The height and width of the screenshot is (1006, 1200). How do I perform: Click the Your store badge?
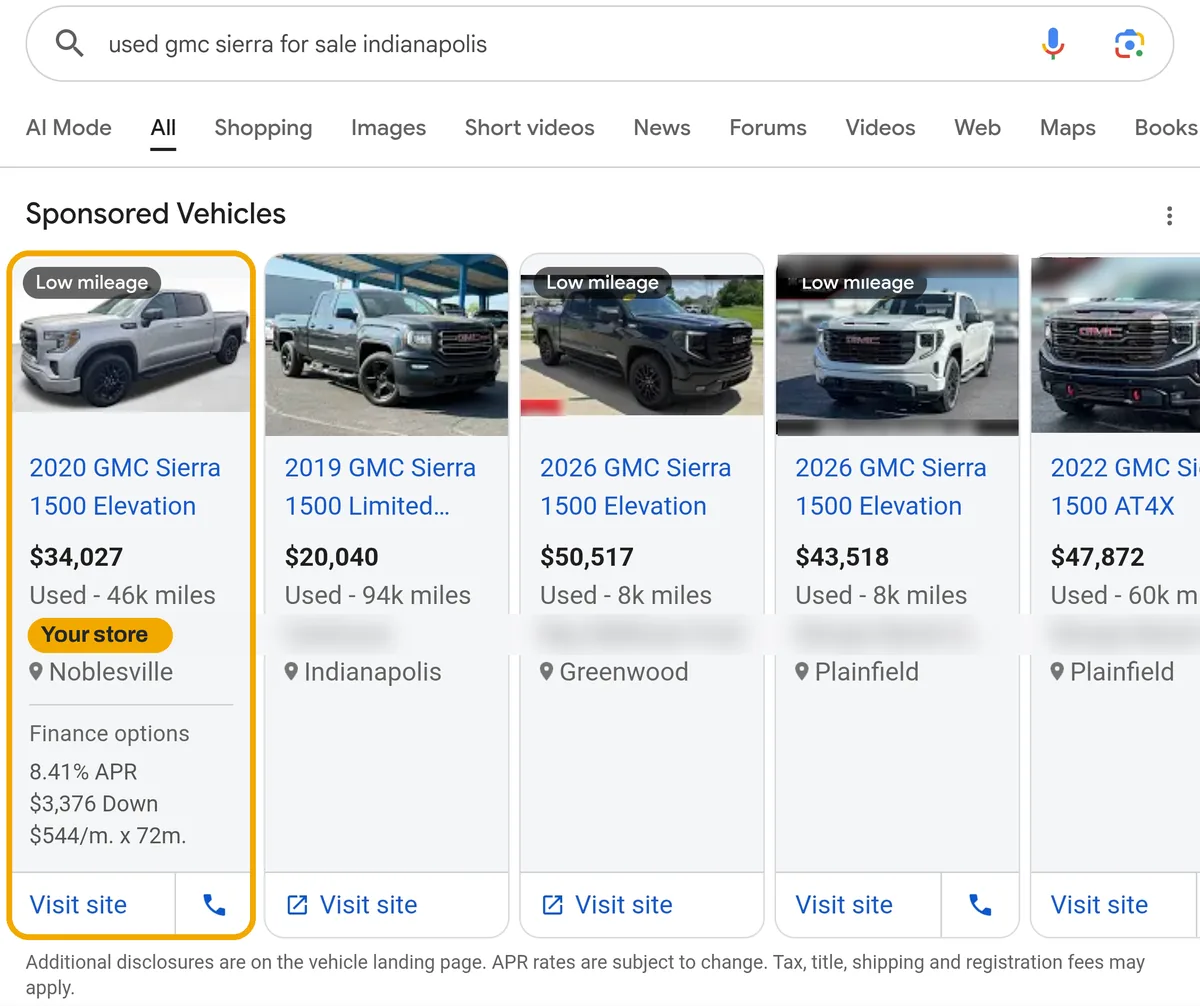point(100,634)
